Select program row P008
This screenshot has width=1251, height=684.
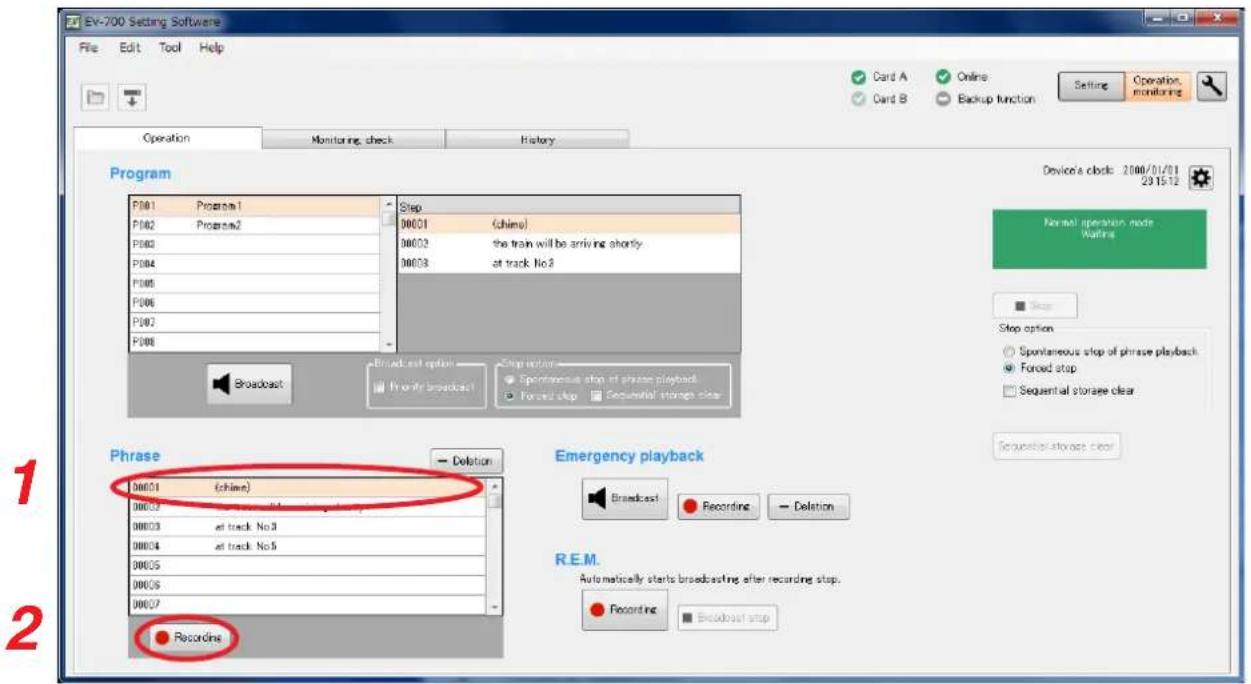(255, 341)
